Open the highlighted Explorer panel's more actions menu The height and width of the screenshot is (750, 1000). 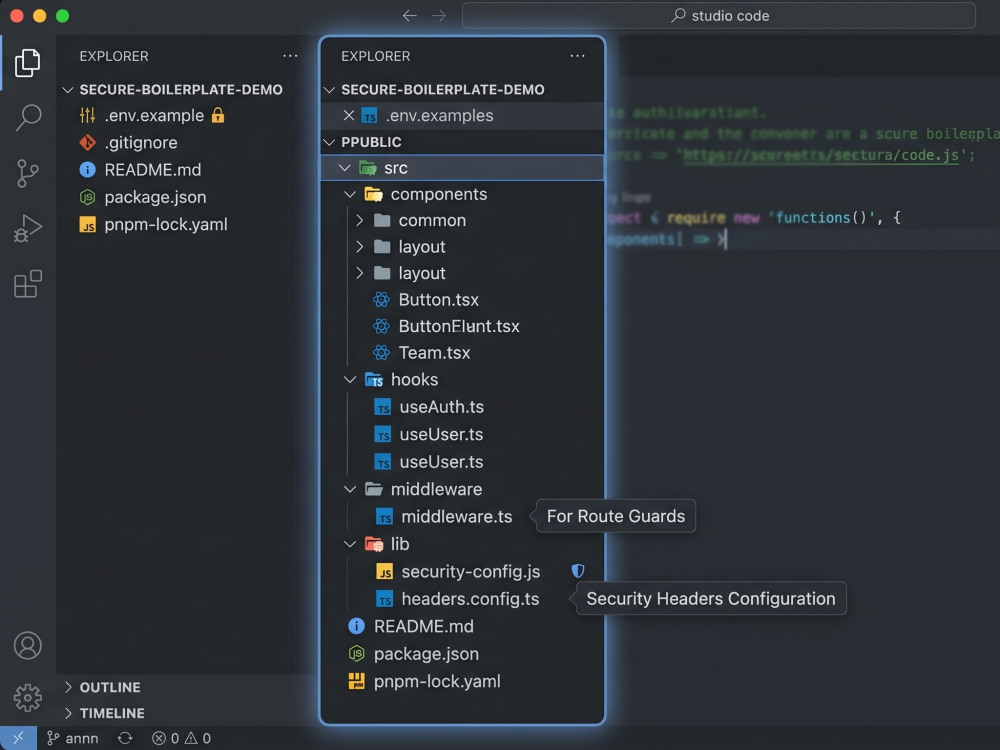[x=577, y=56]
